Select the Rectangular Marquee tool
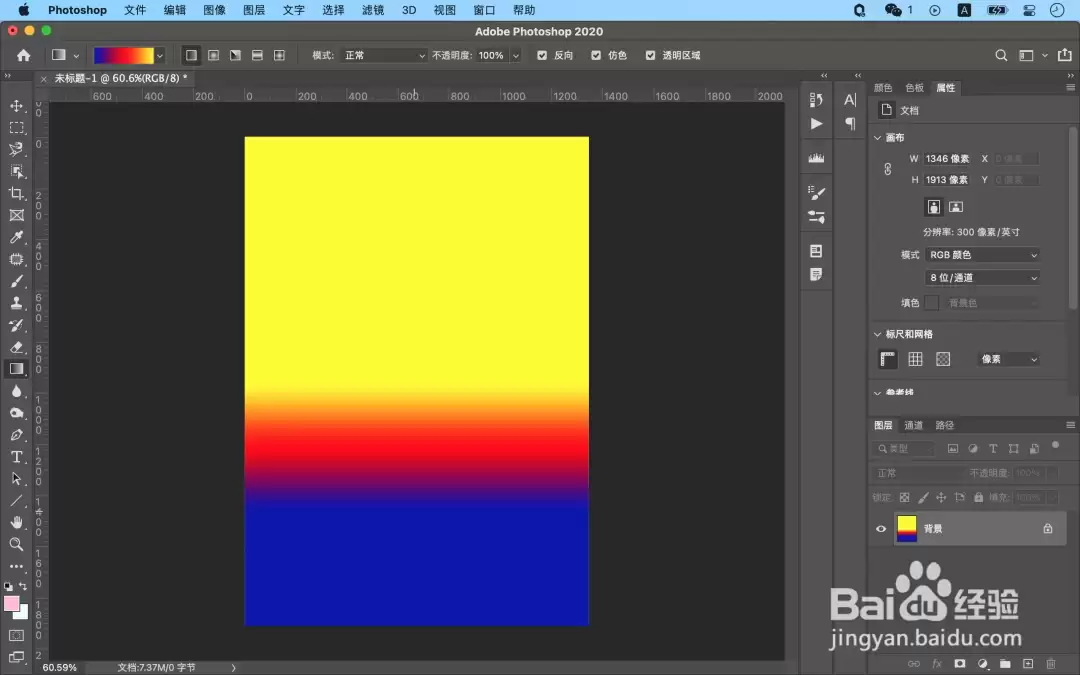Screen dimensions: 1080x675 tap(17, 128)
